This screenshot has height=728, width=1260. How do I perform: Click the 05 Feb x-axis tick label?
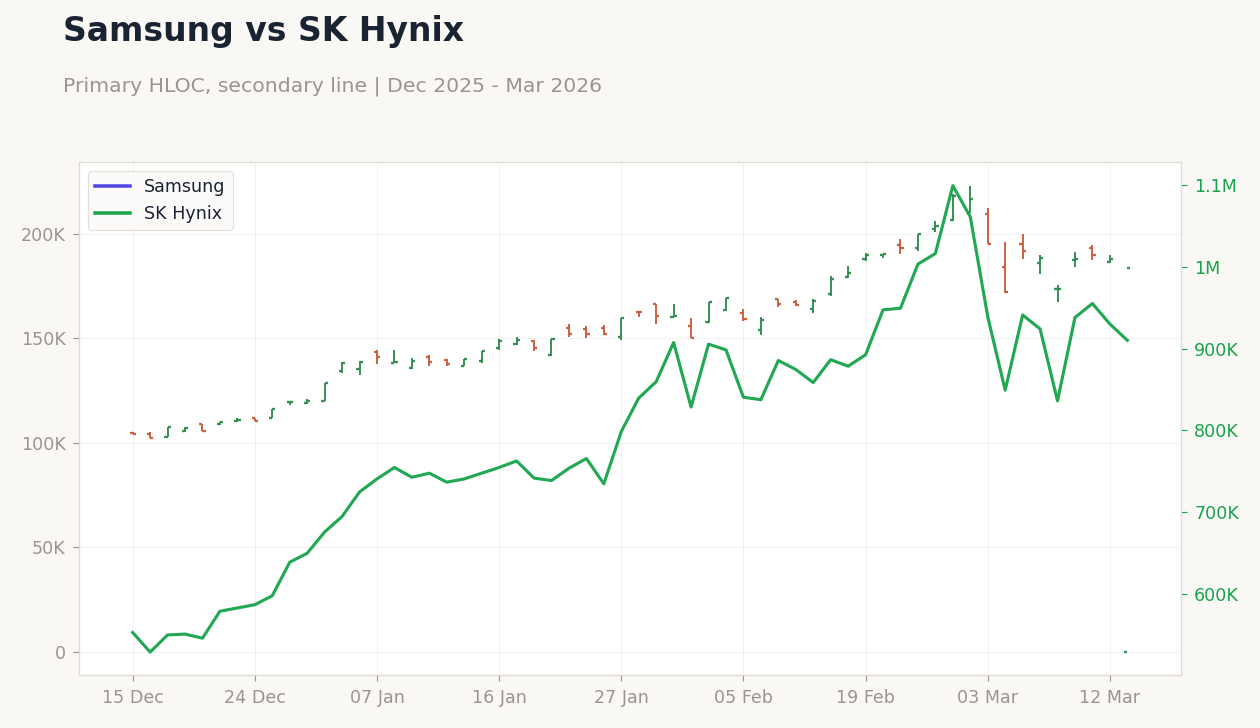pyautogui.click(x=744, y=696)
